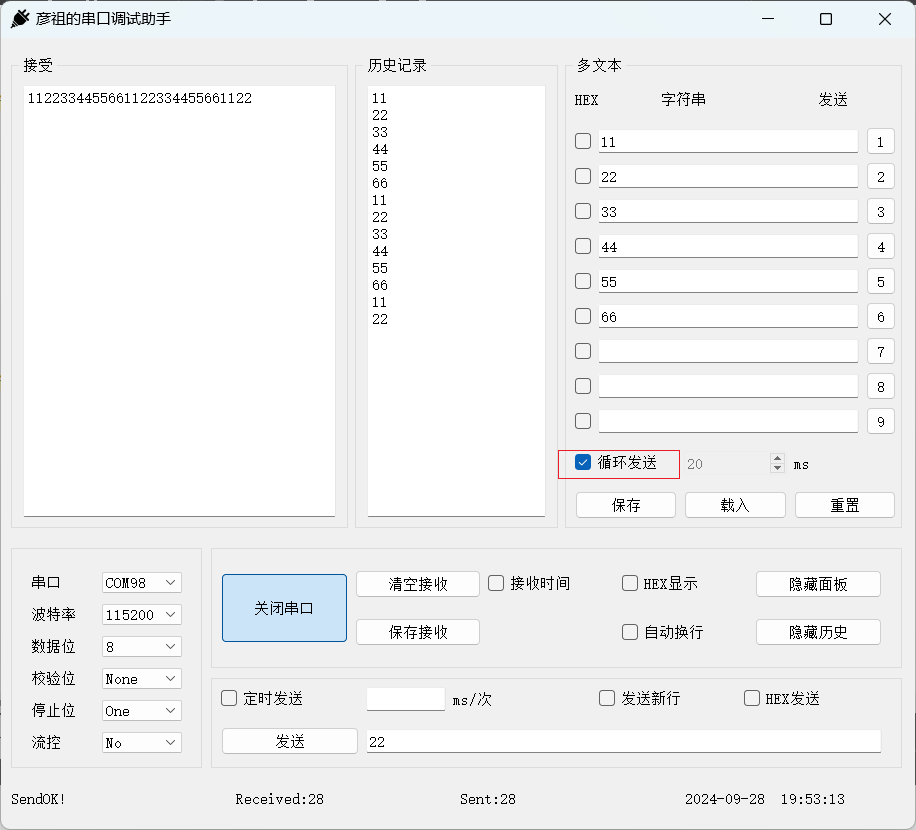Enable the 接收时间 checkbox
Image resolution: width=916 pixels, height=830 pixels.
(496, 584)
